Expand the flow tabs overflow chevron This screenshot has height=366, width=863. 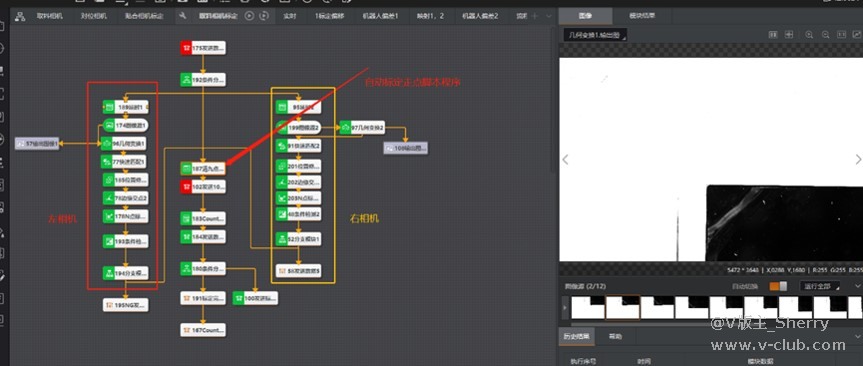click(549, 16)
